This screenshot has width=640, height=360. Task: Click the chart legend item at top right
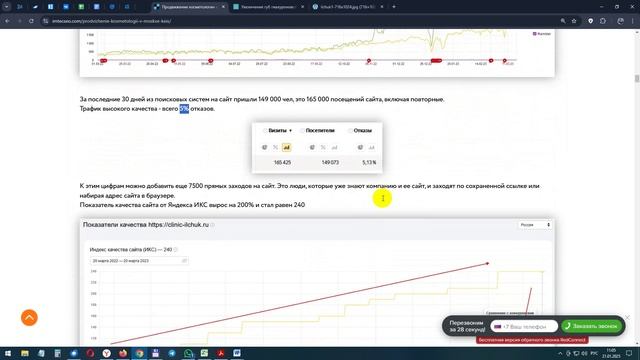[542, 34]
